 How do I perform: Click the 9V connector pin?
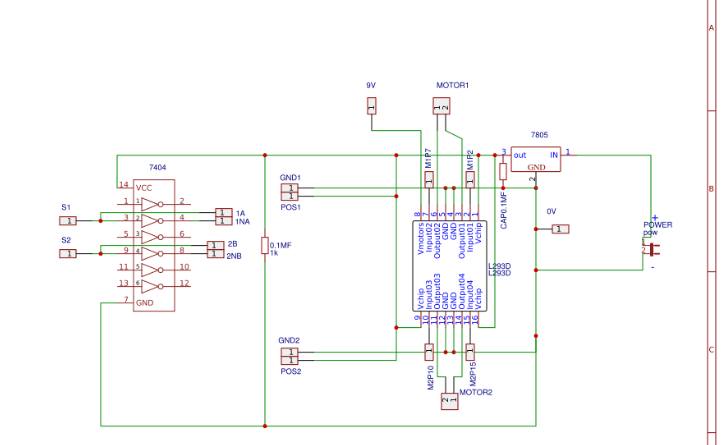pos(372,105)
